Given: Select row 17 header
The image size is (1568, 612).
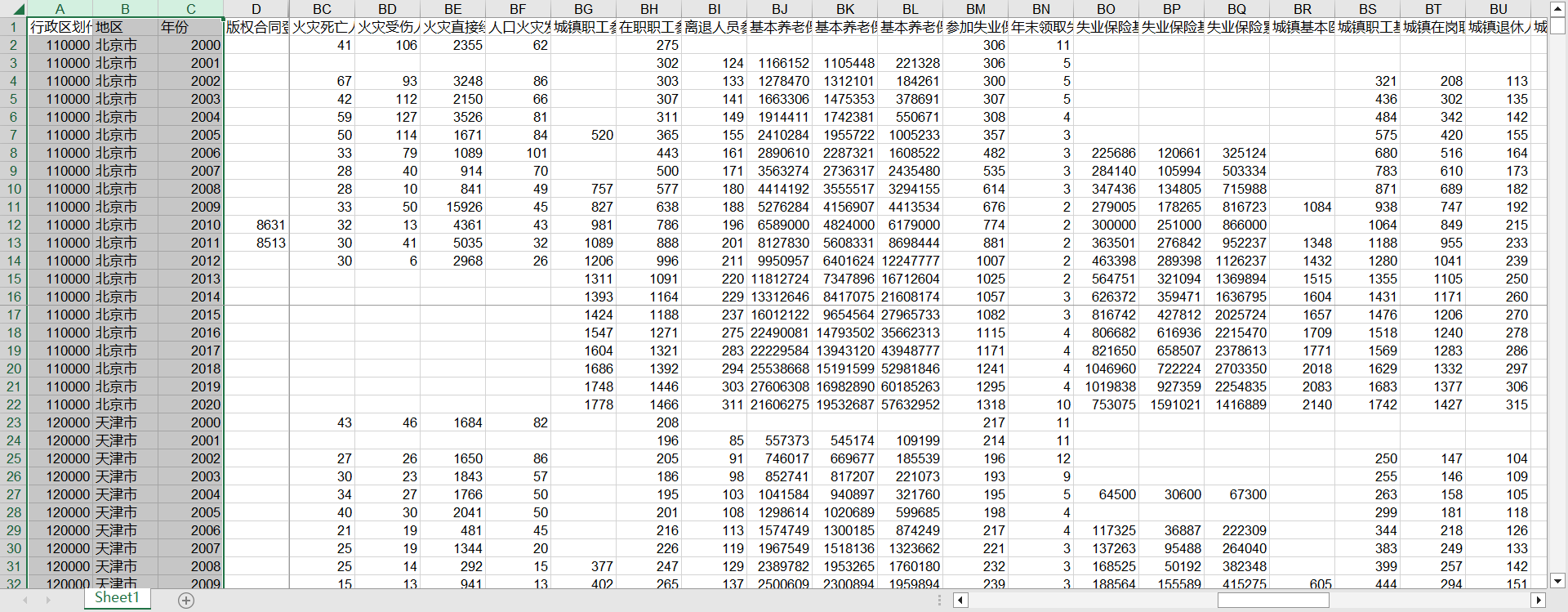Looking at the screenshot, I should (x=13, y=315).
